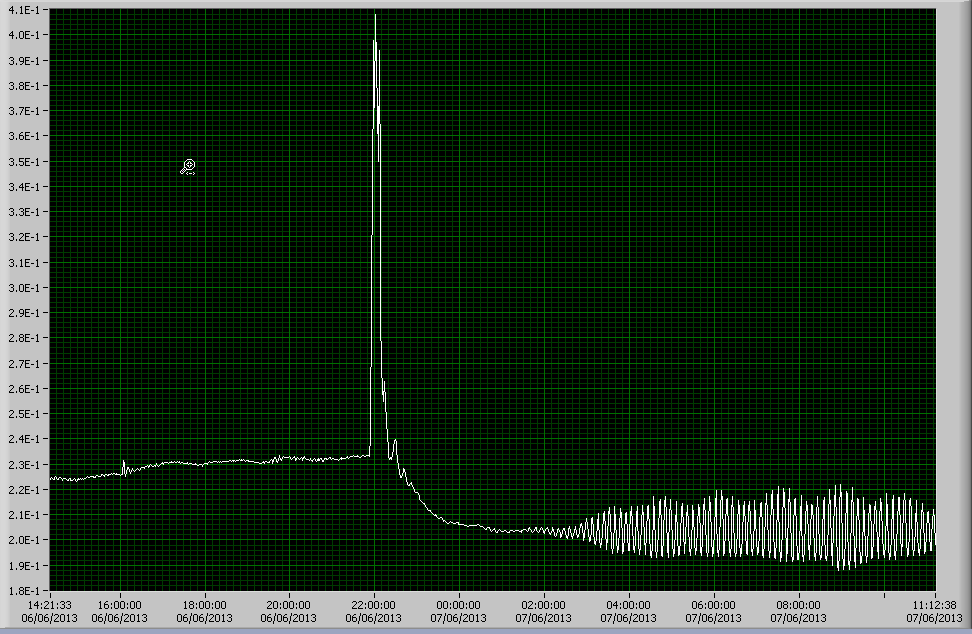
Task: Click the 2.0E-1 Y-axis label
Action: [23, 540]
